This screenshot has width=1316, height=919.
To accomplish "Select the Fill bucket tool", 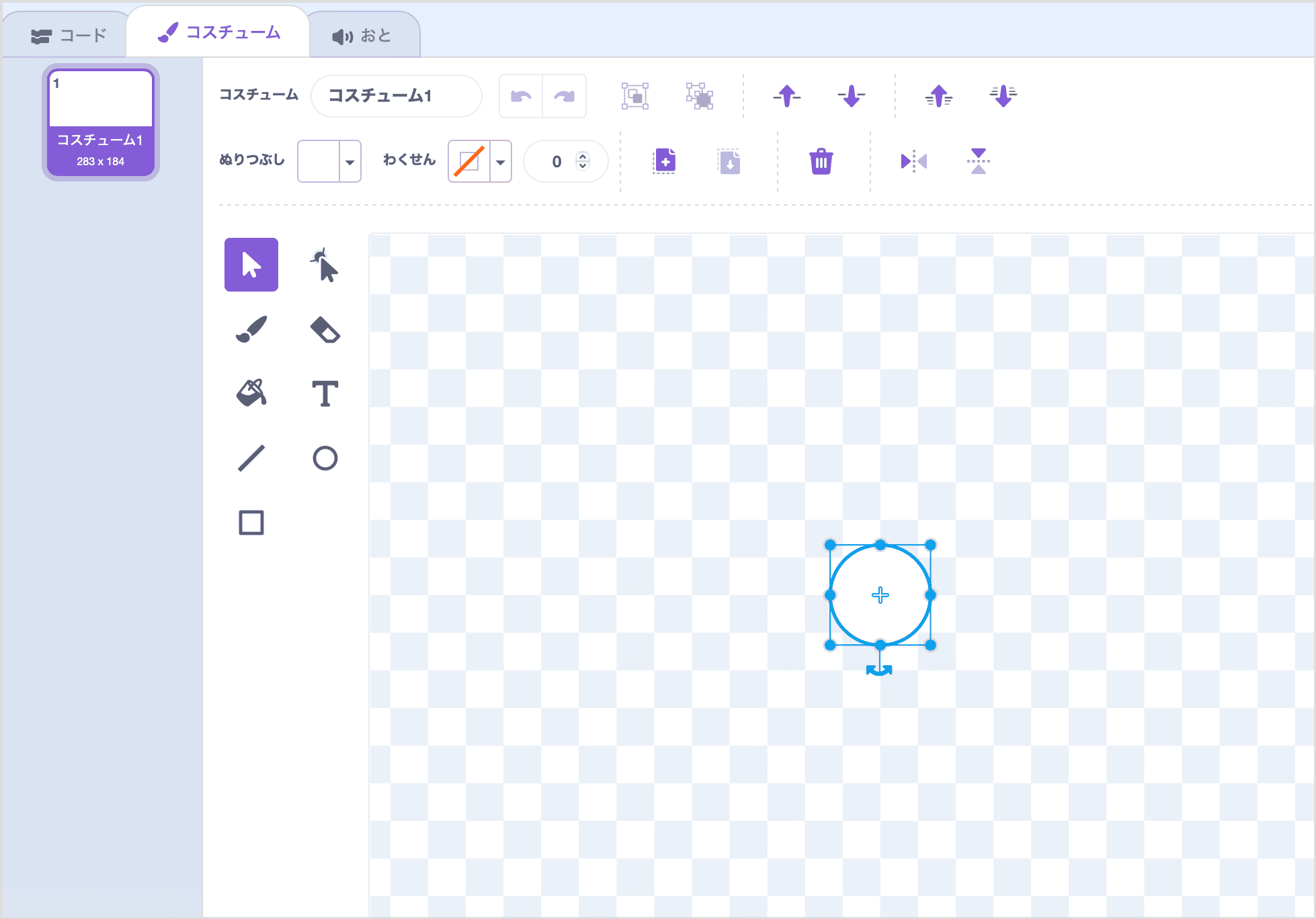I will [x=251, y=394].
